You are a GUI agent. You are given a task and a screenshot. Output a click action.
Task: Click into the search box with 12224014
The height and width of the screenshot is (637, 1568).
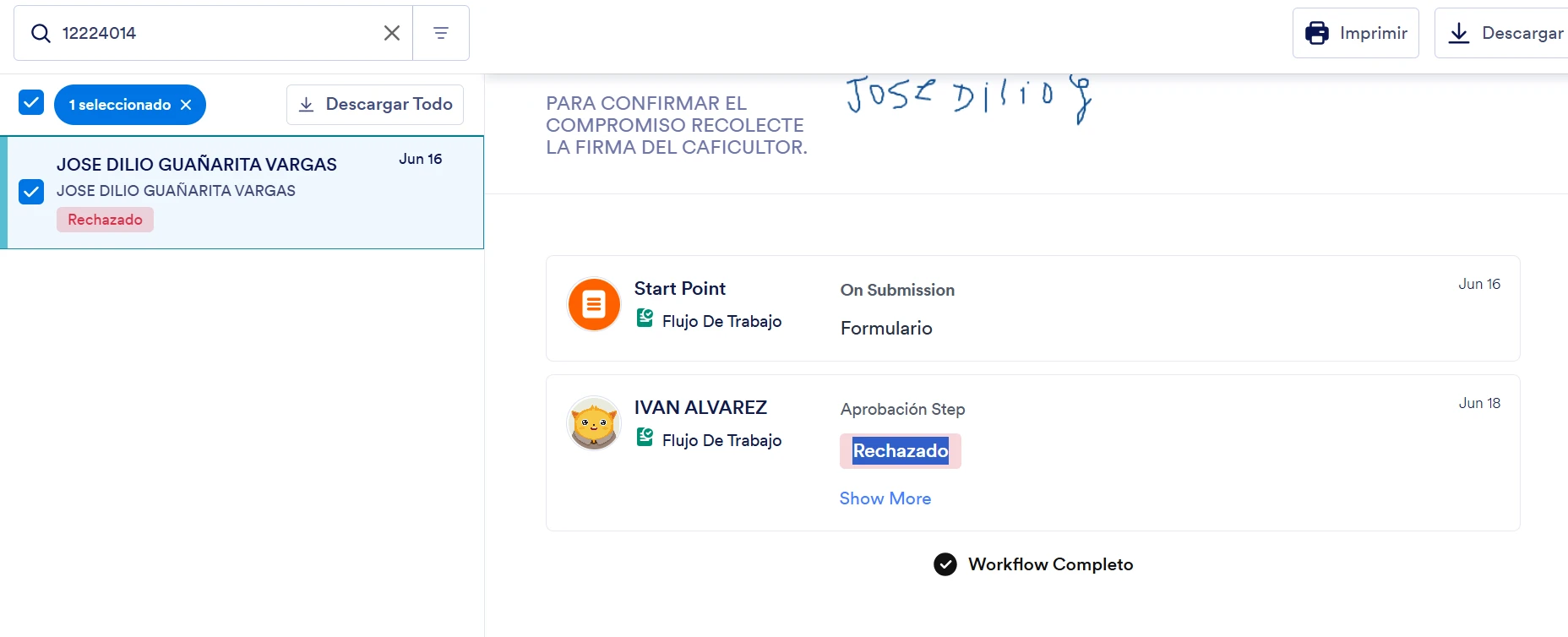tap(215, 33)
